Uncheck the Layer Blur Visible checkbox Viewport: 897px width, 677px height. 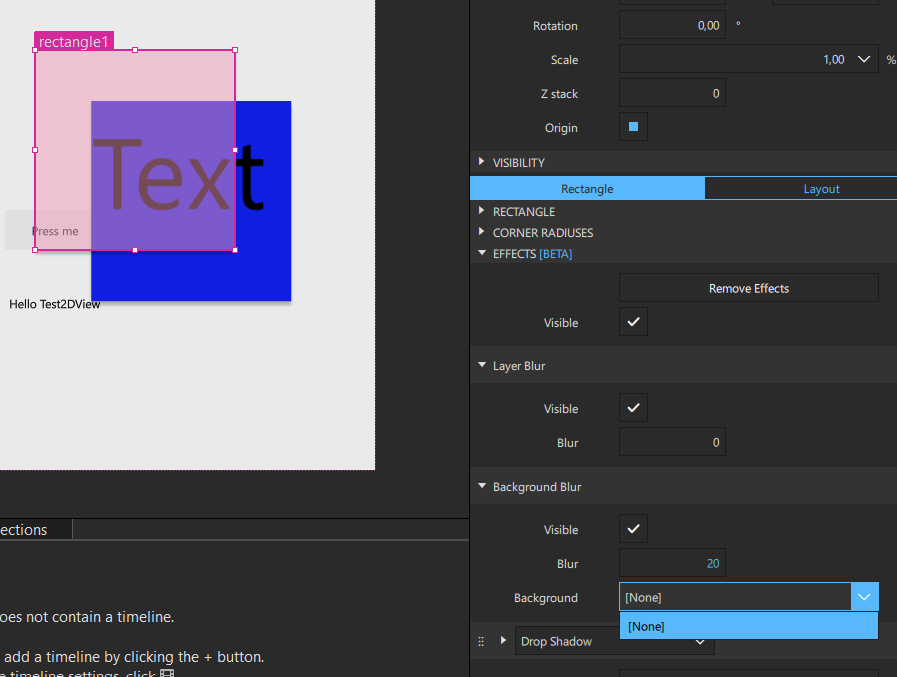pos(633,408)
